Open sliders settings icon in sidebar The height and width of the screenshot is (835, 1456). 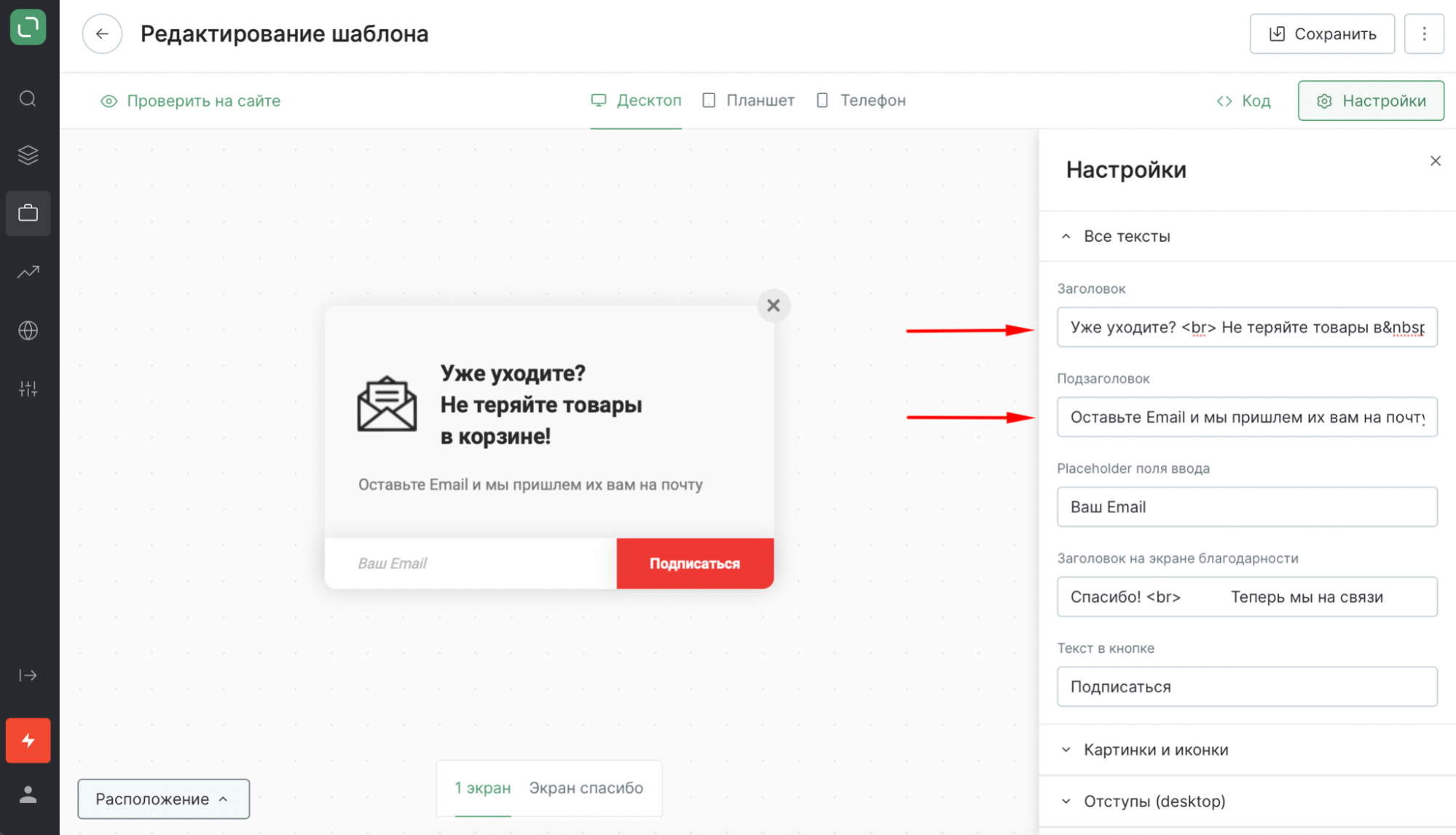(28, 388)
